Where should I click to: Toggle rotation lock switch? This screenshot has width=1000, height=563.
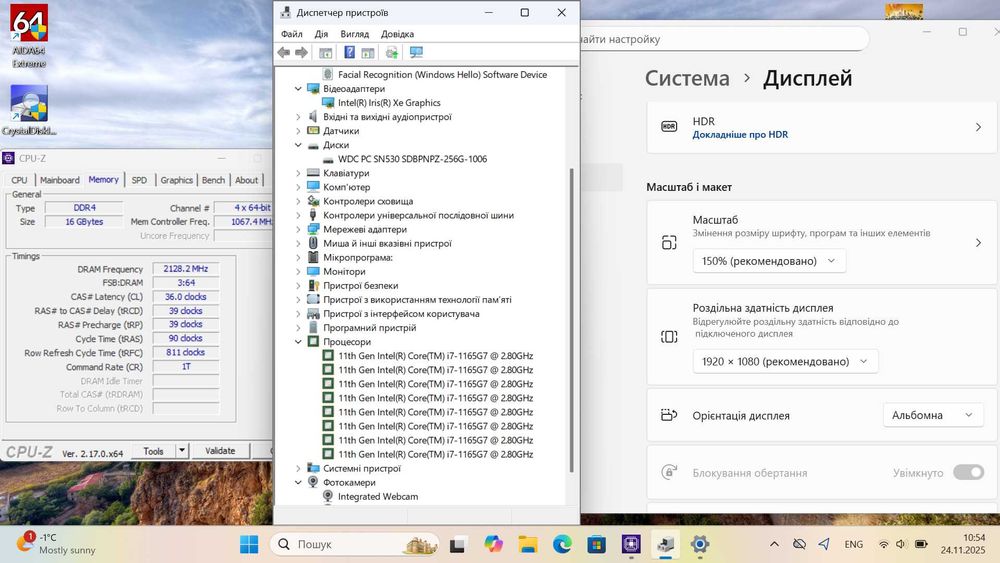tap(968, 472)
